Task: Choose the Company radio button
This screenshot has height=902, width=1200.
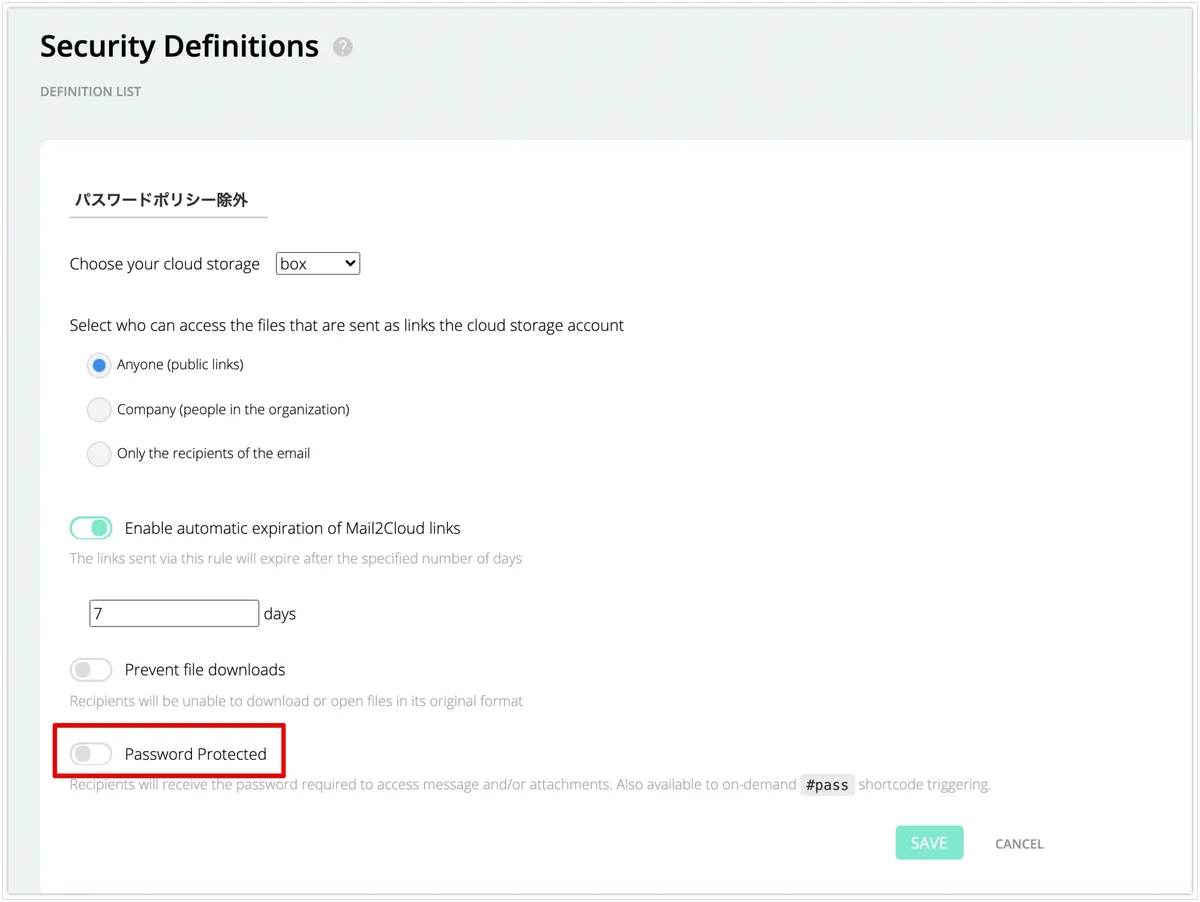Action: pyautogui.click(x=99, y=410)
